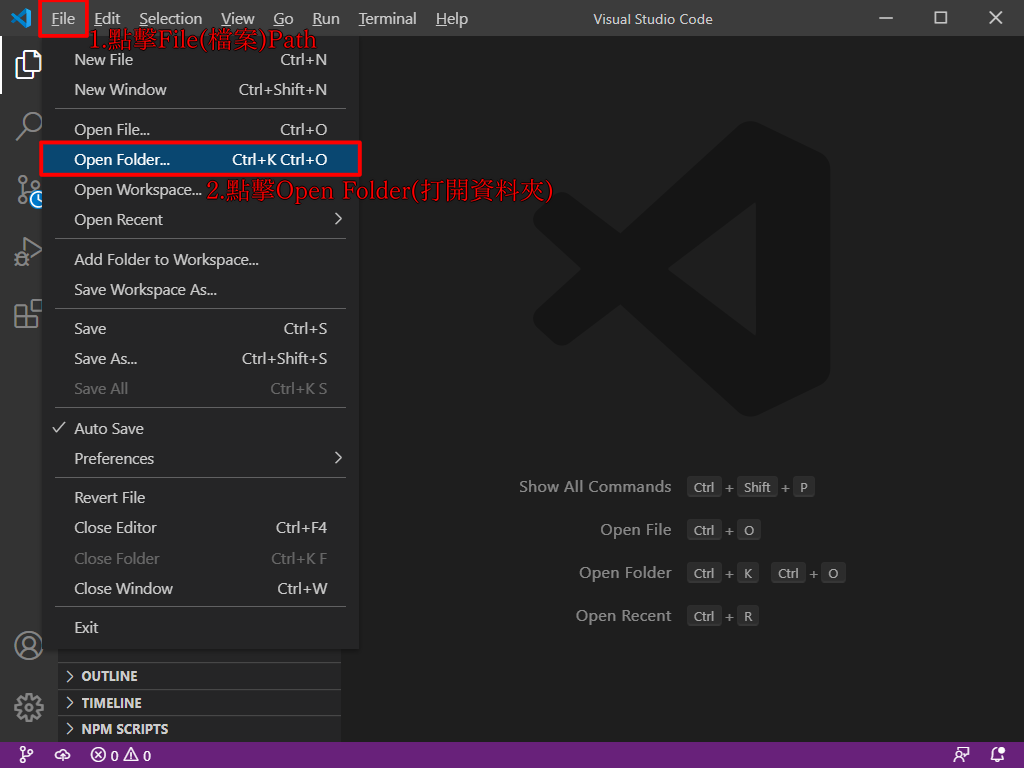
Task: Choose Exit from the File menu
Action: tap(200, 628)
